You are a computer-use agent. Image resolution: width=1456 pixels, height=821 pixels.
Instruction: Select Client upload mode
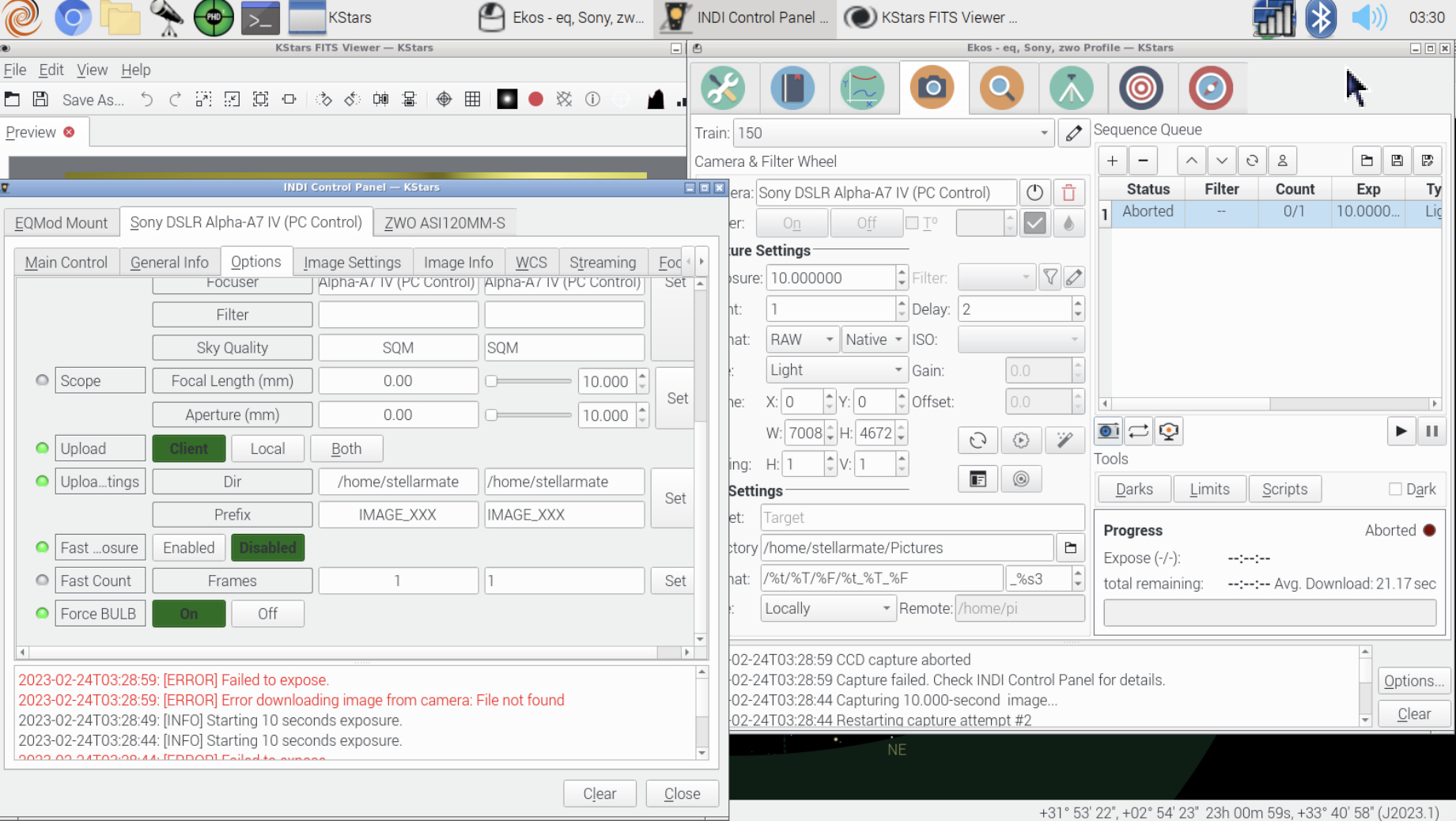click(x=189, y=448)
